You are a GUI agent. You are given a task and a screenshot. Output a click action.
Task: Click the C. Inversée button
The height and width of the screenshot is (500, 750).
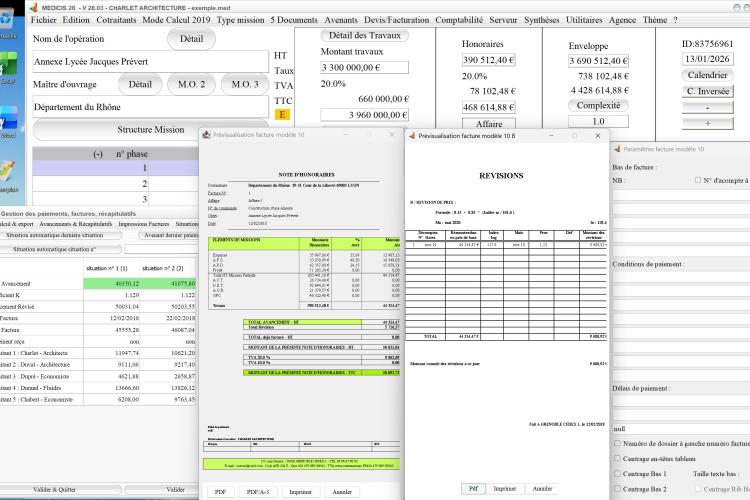pos(707,91)
